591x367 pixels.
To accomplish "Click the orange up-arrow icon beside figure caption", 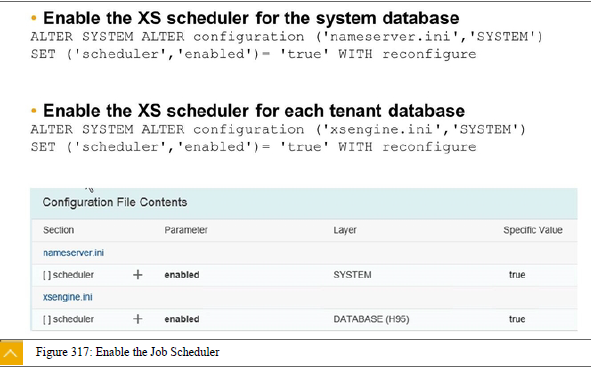I will coord(11,353).
